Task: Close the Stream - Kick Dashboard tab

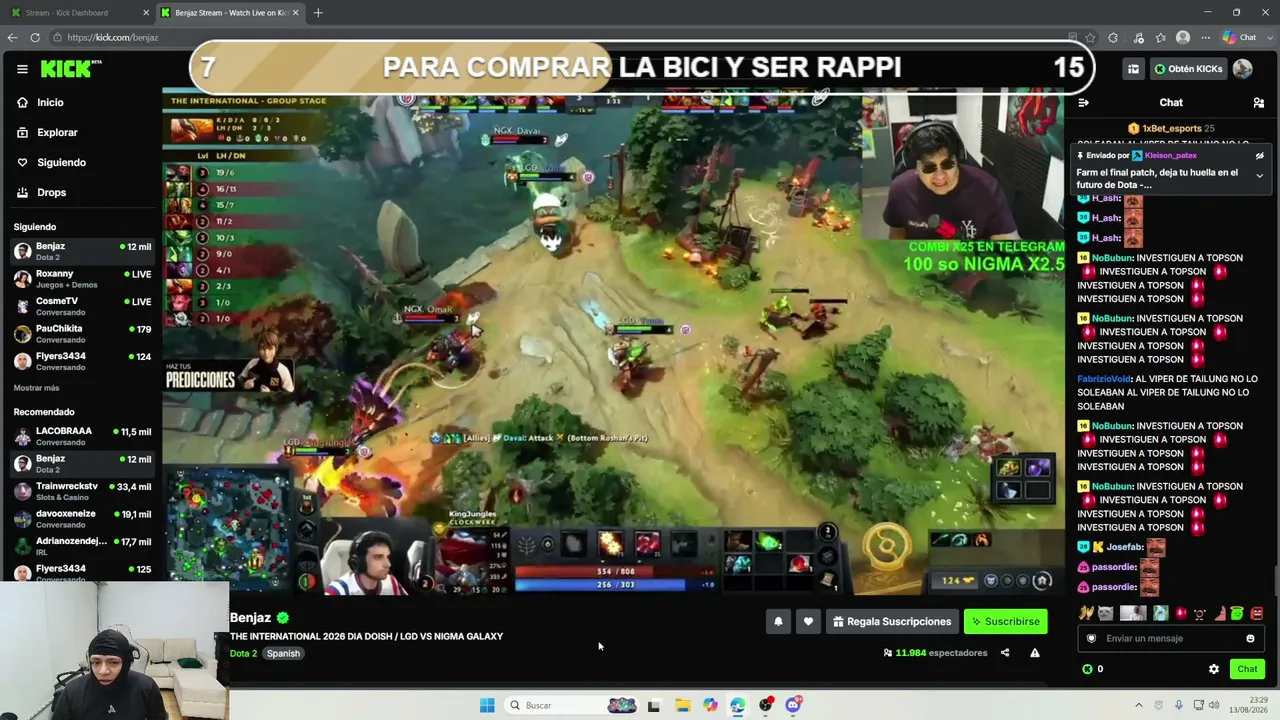Action: (146, 13)
